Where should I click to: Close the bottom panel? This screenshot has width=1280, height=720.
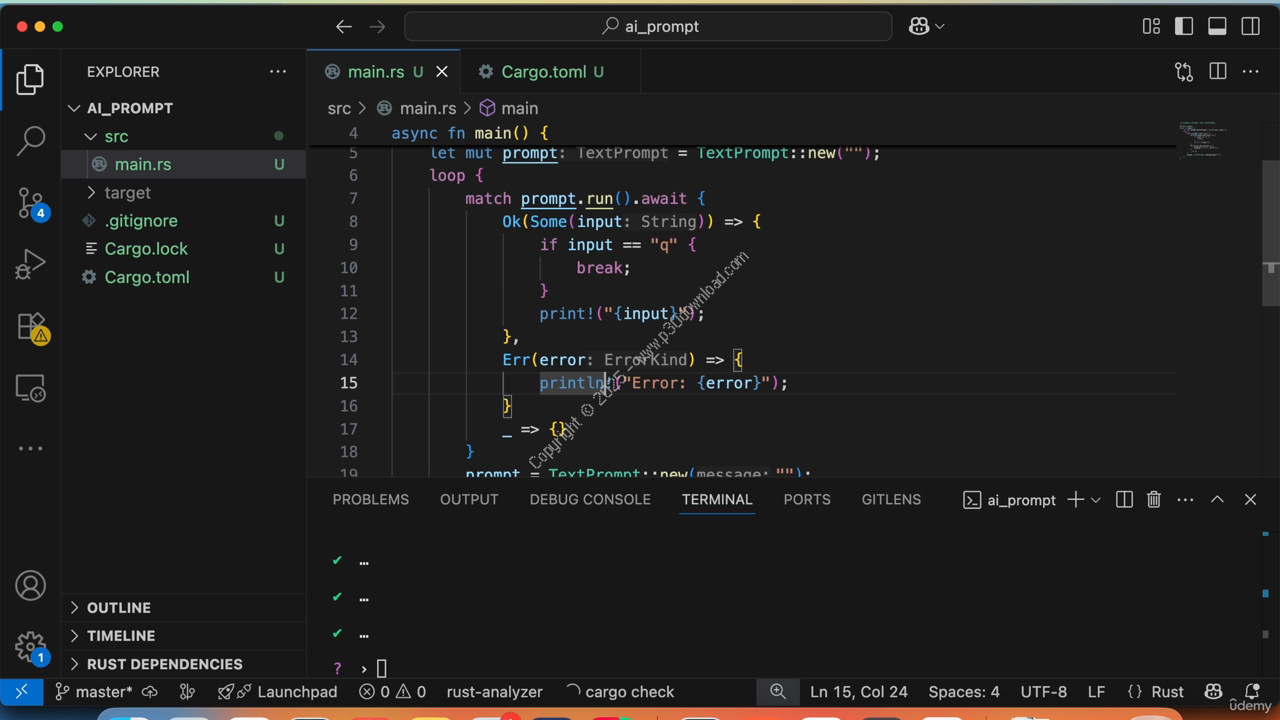(1250, 499)
